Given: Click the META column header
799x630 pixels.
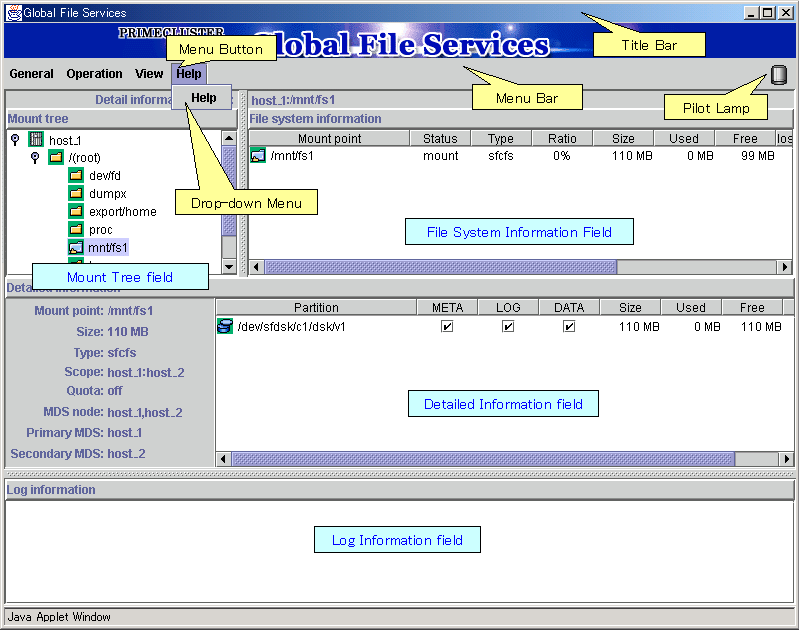Looking at the screenshot, I should point(447,307).
